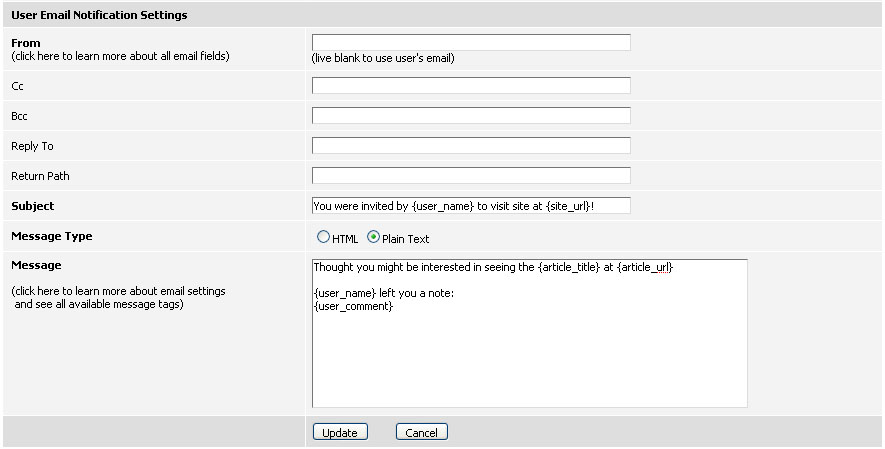
Task: Choose the HTML message type radio
Action: pyautogui.click(x=323, y=237)
